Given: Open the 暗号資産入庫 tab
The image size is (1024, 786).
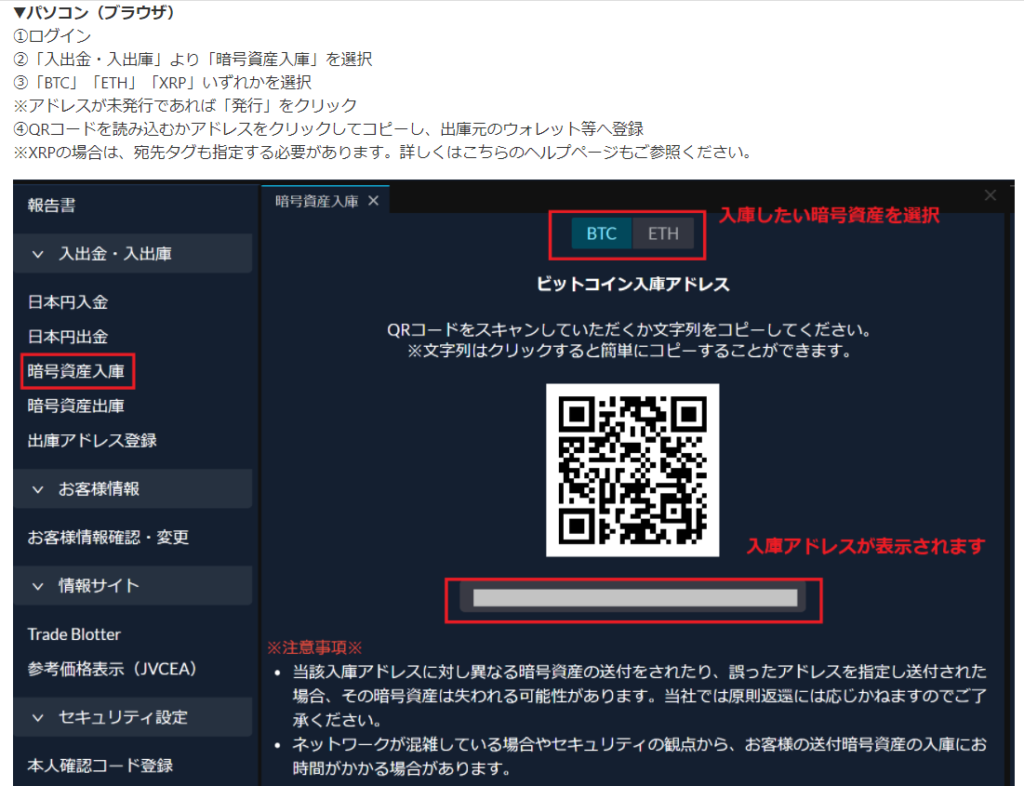Looking at the screenshot, I should click(x=317, y=201).
